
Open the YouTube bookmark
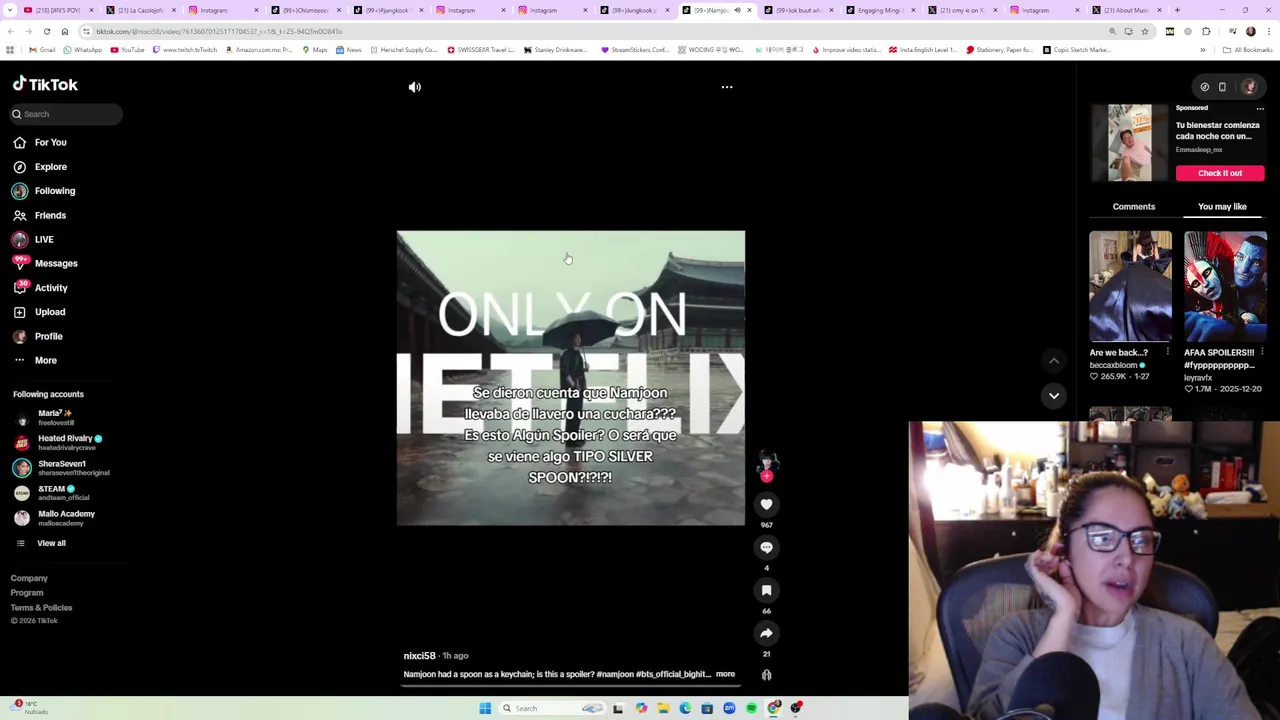[x=127, y=50]
